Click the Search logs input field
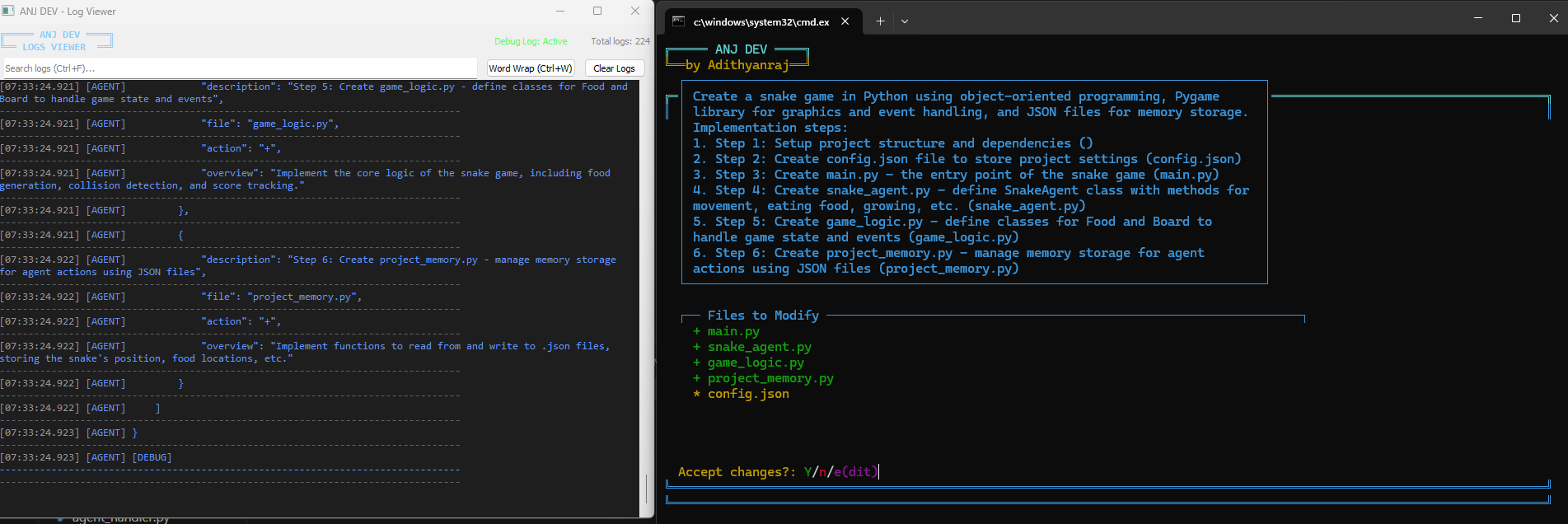Screen dimensions: 1568x524 point(239,68)
